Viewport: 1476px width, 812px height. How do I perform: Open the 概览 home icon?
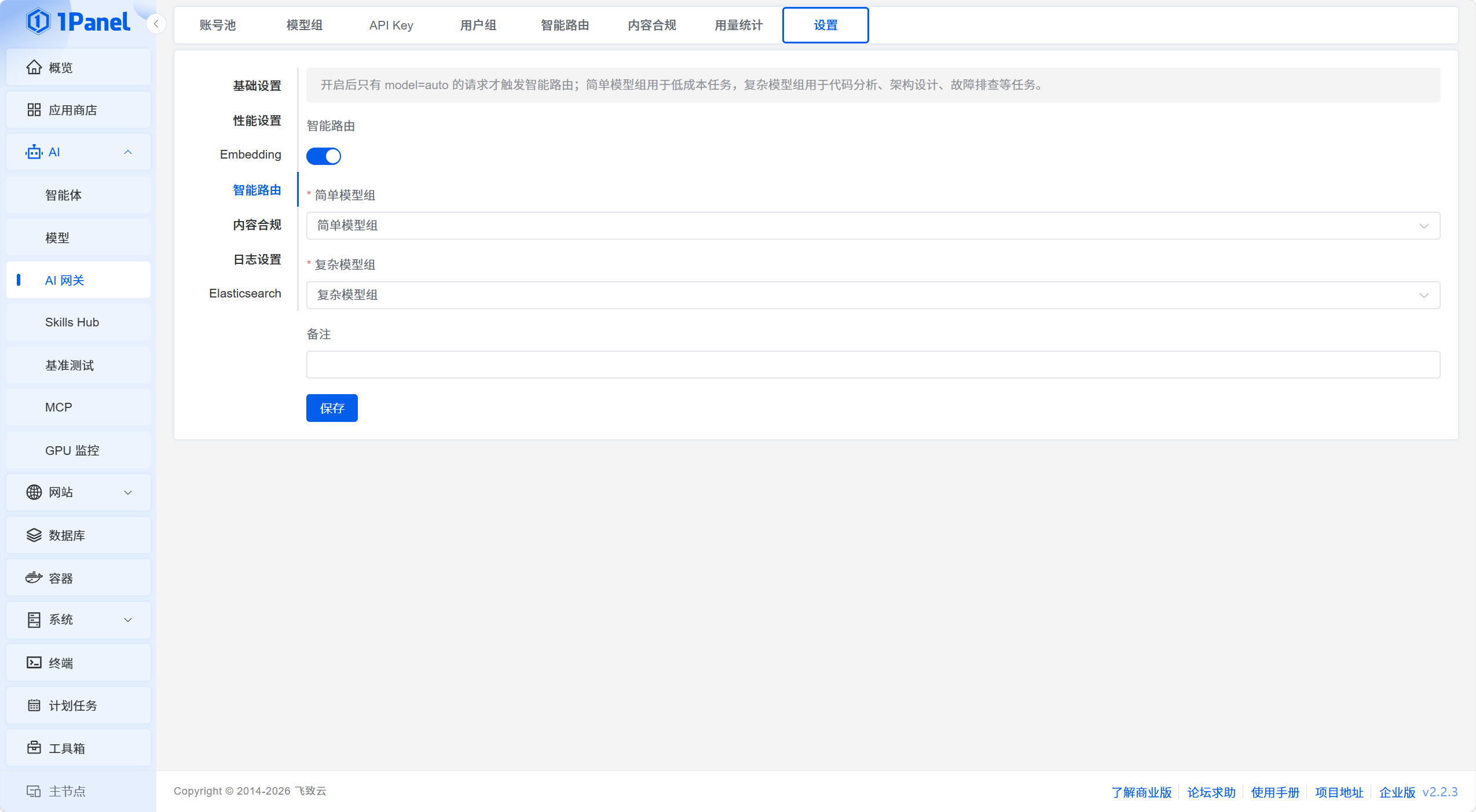coord(34,67)
